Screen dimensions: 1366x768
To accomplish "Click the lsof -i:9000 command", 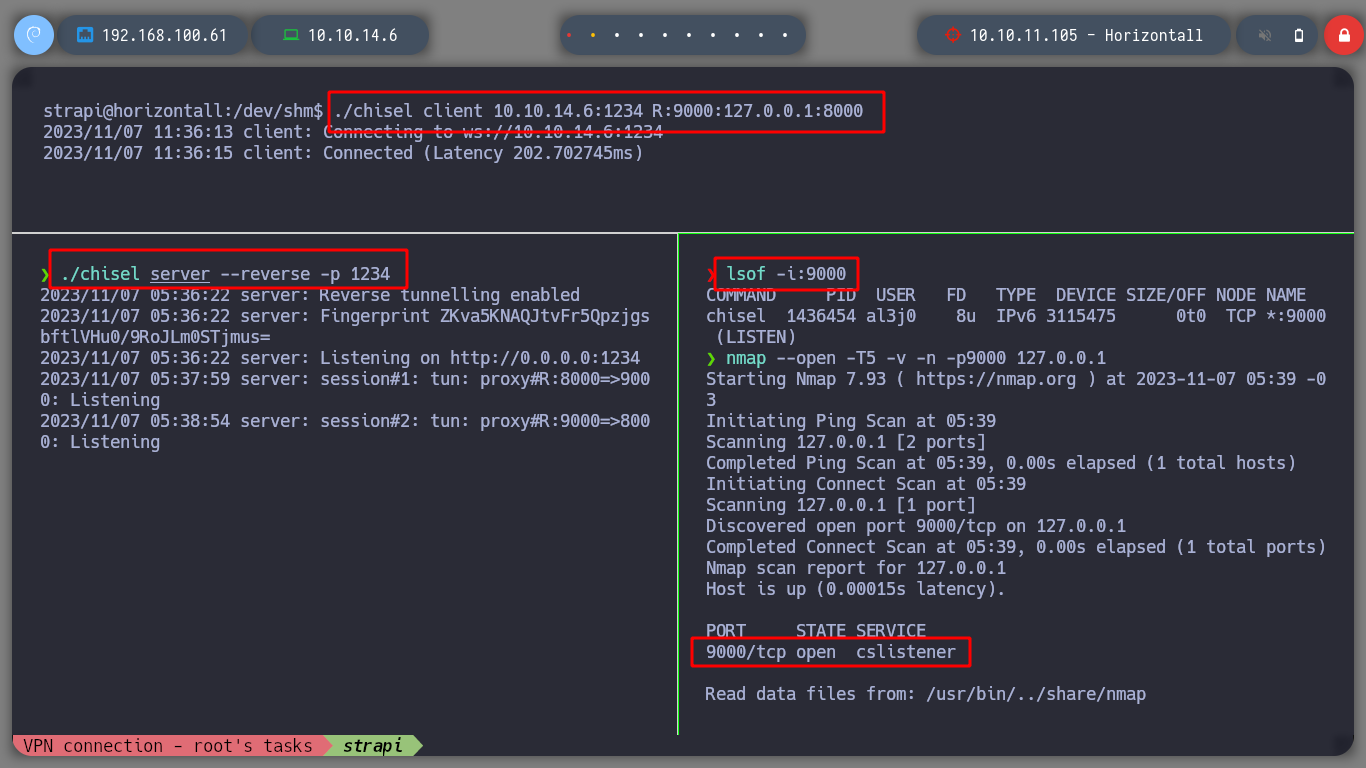I will pyautogui.click(x=786, y=274).
